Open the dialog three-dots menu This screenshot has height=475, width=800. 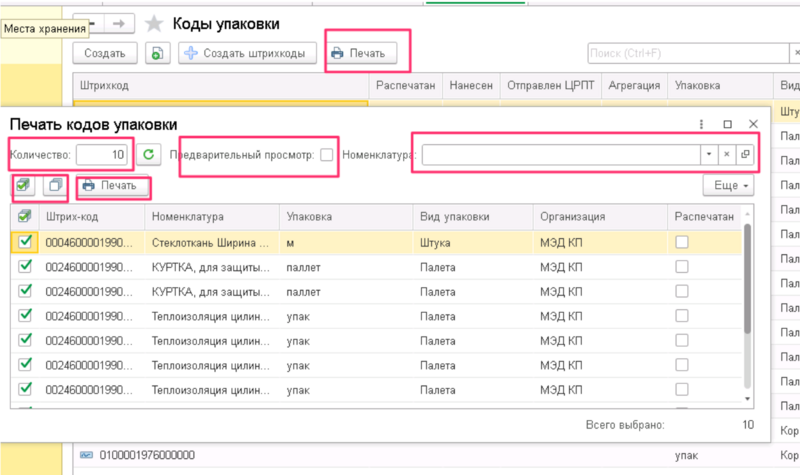click(702, 124)
